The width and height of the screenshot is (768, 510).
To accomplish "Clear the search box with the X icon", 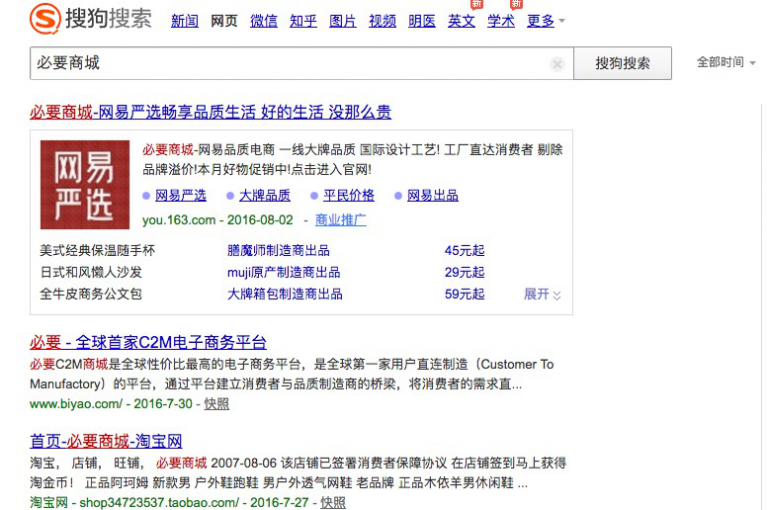I will tap(557, 64).
